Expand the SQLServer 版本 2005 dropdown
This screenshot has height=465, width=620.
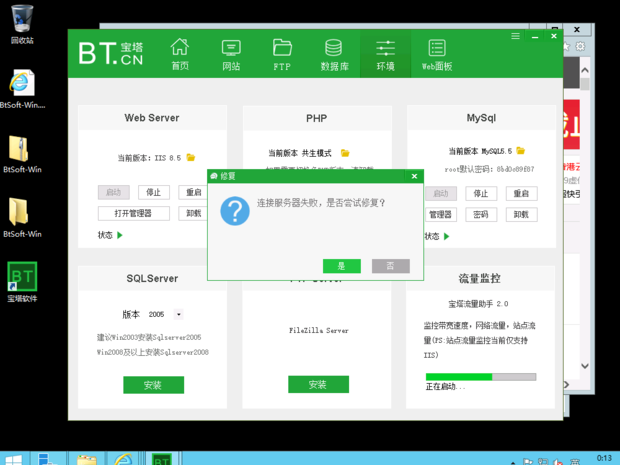(179, 314)
